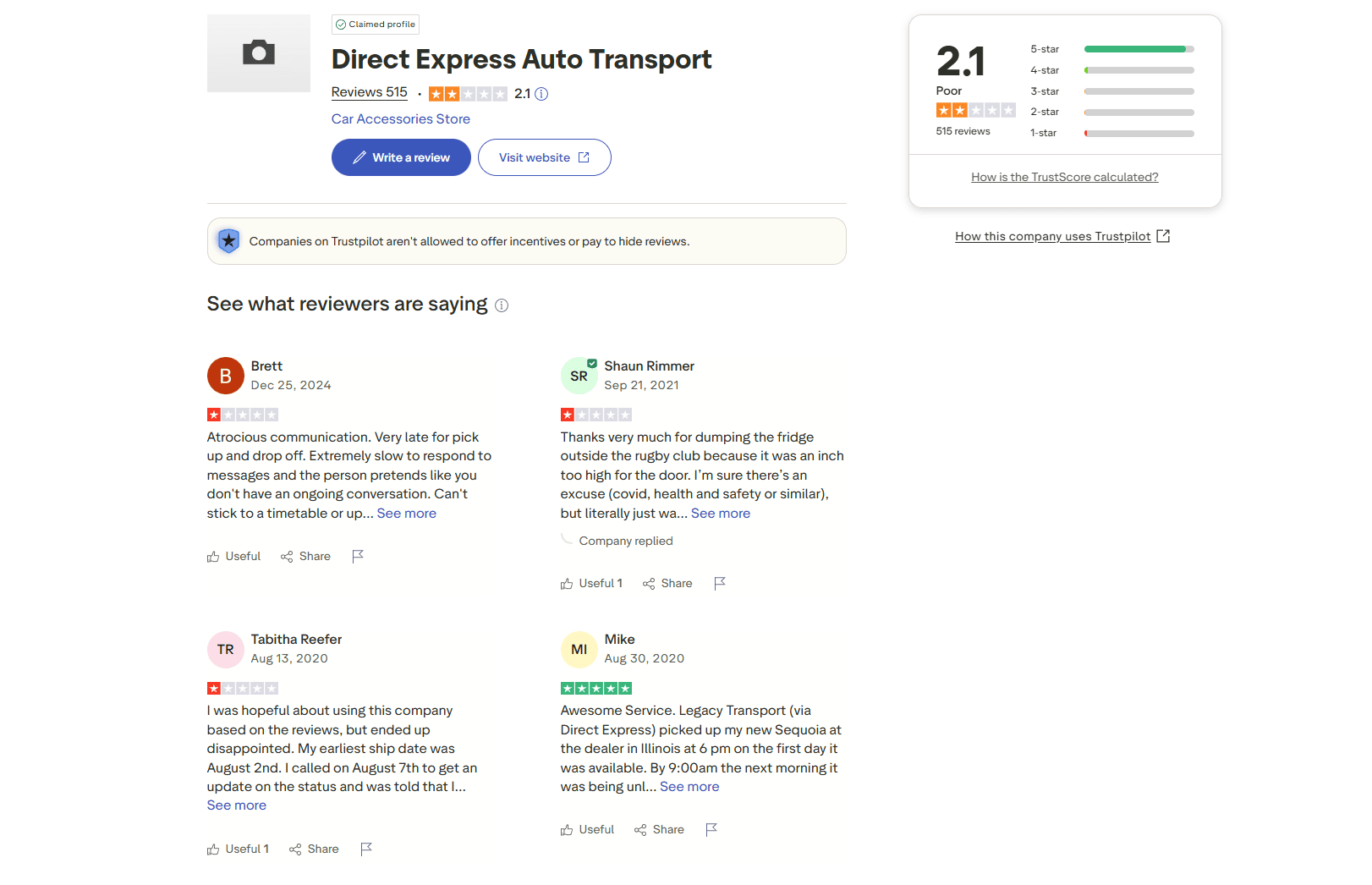Click the Write a review button

pos(401,157)
